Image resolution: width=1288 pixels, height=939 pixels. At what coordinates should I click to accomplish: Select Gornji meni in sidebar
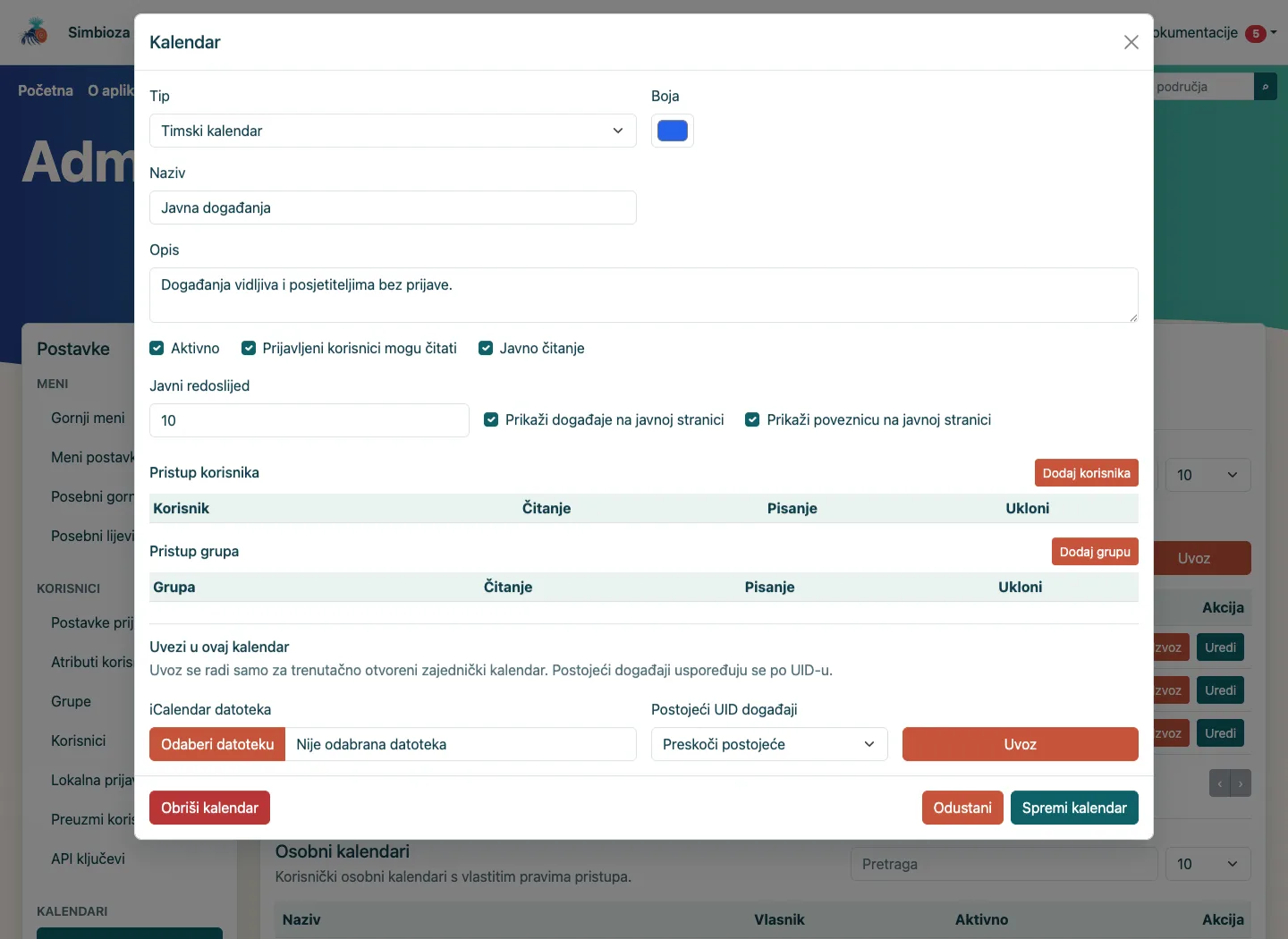click(x=88, y=418)
